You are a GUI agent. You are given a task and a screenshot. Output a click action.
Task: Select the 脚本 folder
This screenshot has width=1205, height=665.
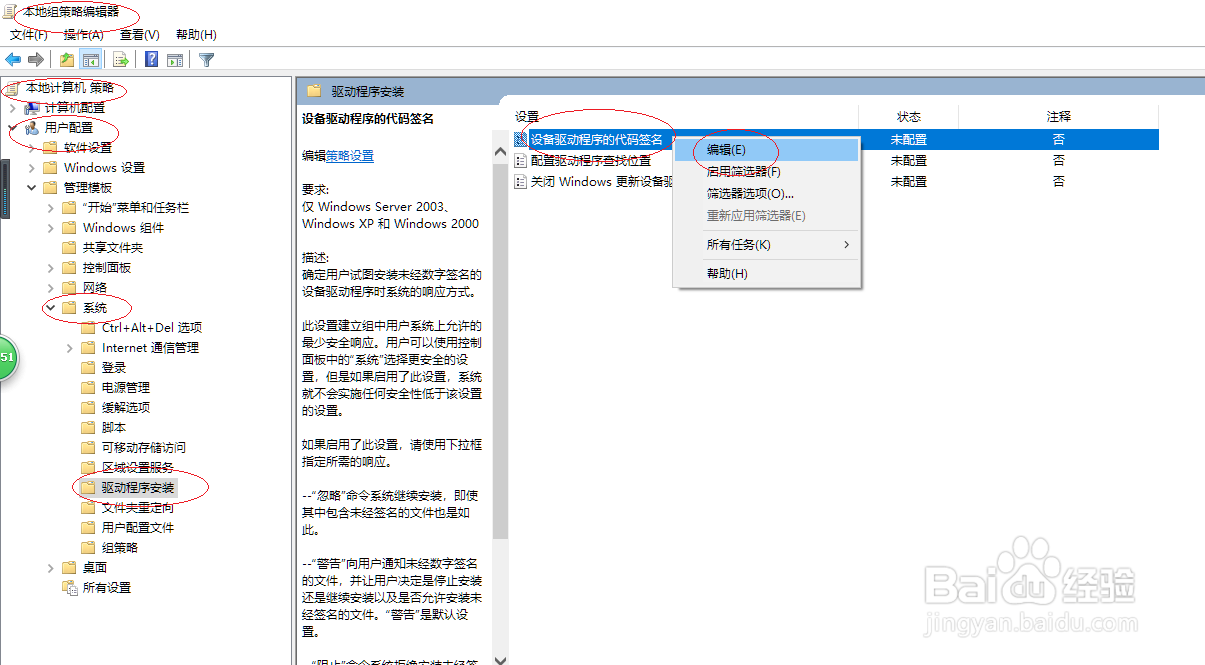(x=114, y=428)
